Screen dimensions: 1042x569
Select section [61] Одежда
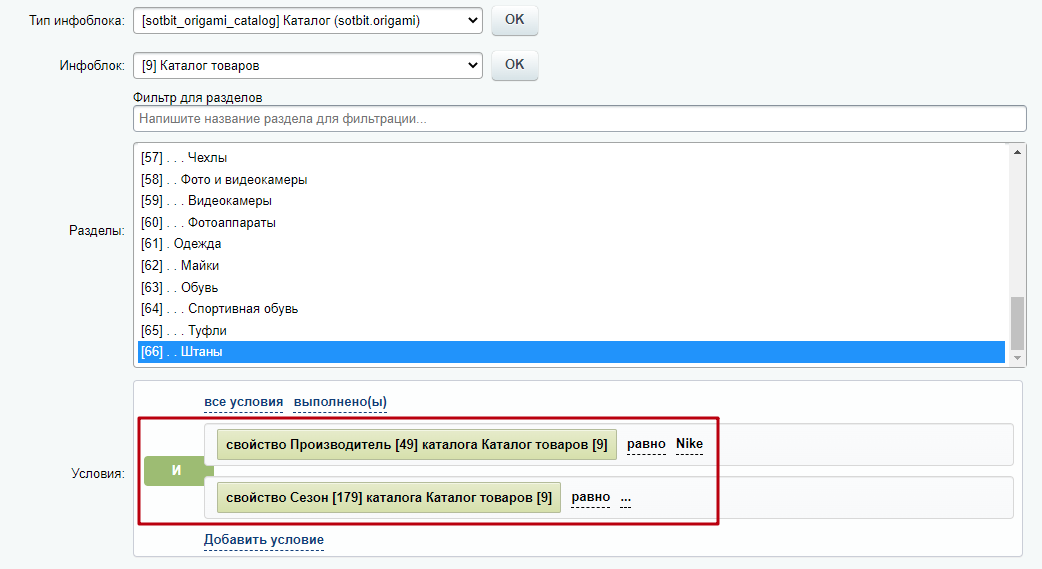(x=571, y=244)
